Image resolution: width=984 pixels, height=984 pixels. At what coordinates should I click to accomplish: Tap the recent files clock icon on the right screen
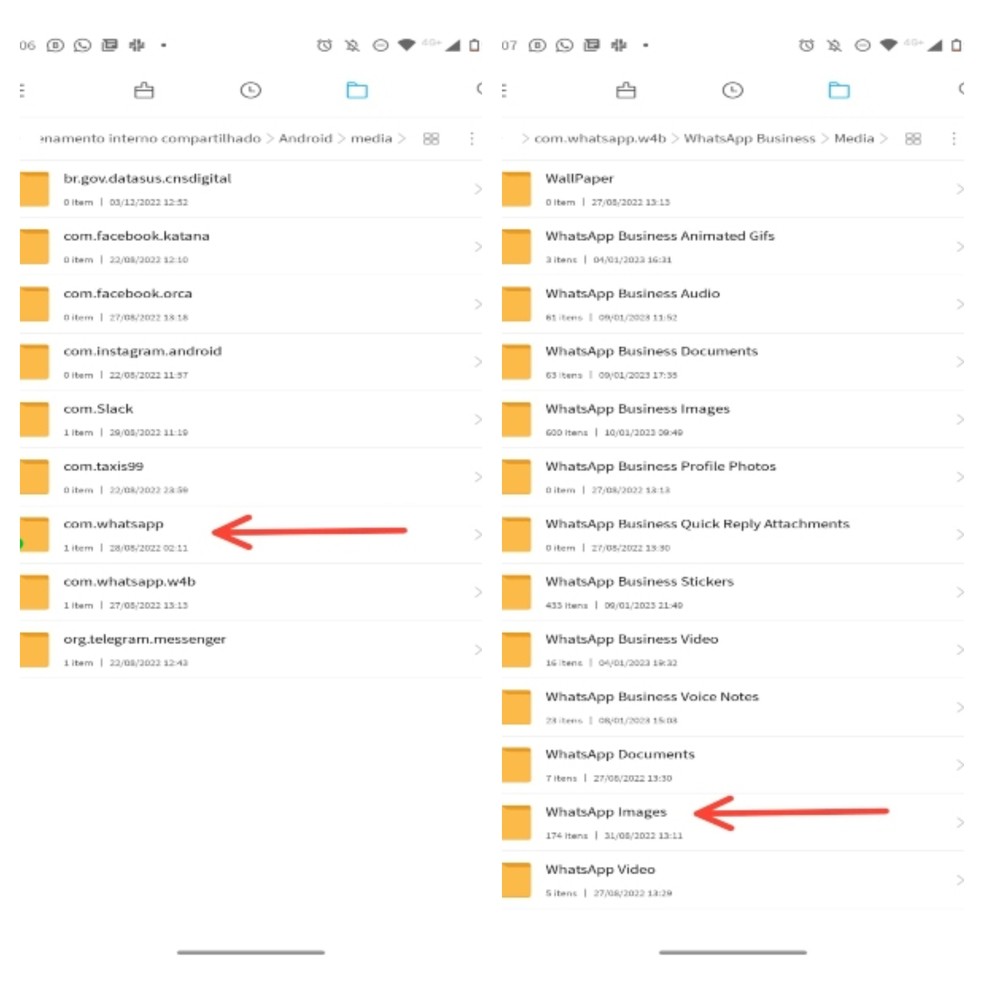(732, 90)
